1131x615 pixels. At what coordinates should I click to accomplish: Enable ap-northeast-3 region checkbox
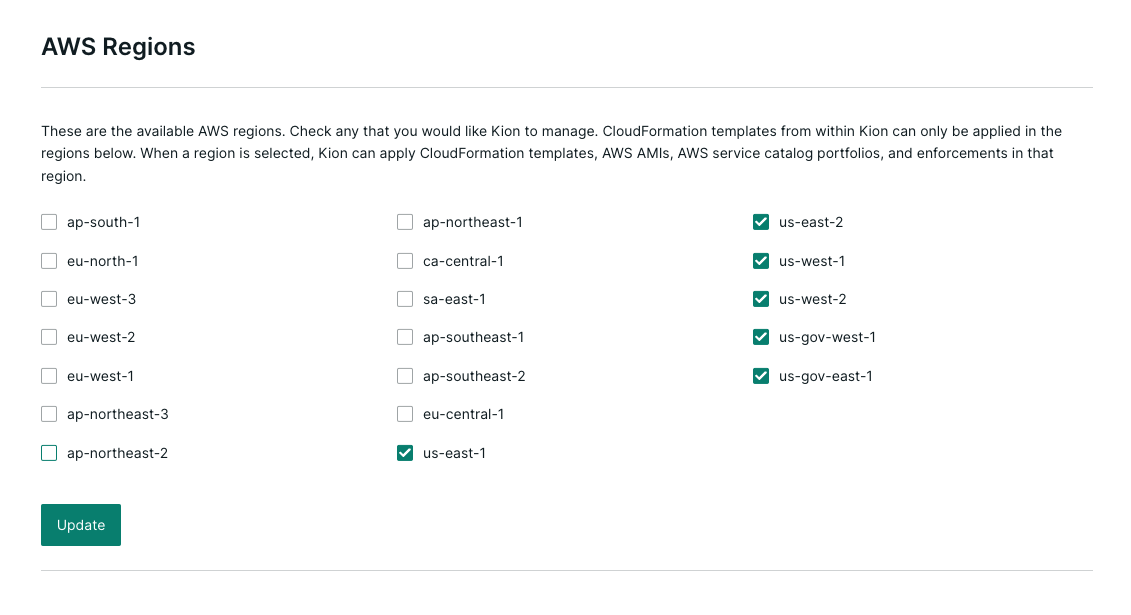tap(49, 415)
